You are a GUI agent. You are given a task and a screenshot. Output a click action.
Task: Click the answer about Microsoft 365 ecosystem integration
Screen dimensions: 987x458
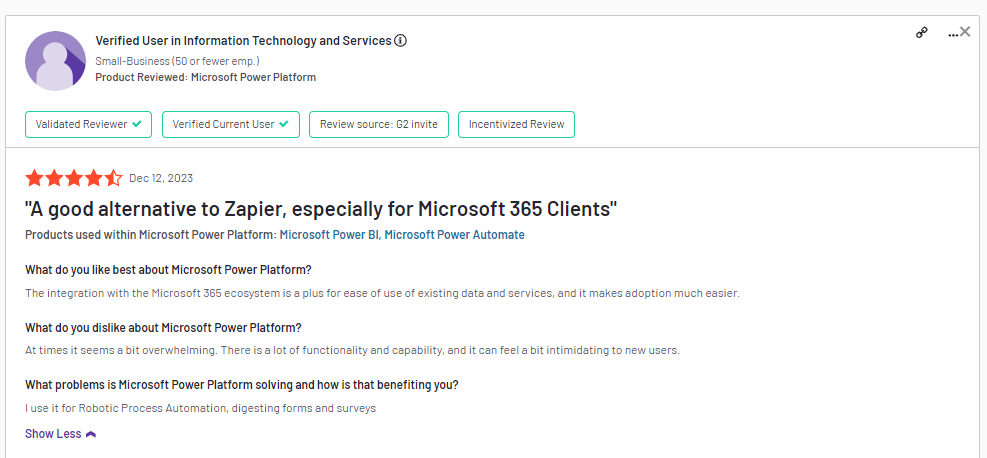pyautogui.click(x=383, y=293)
